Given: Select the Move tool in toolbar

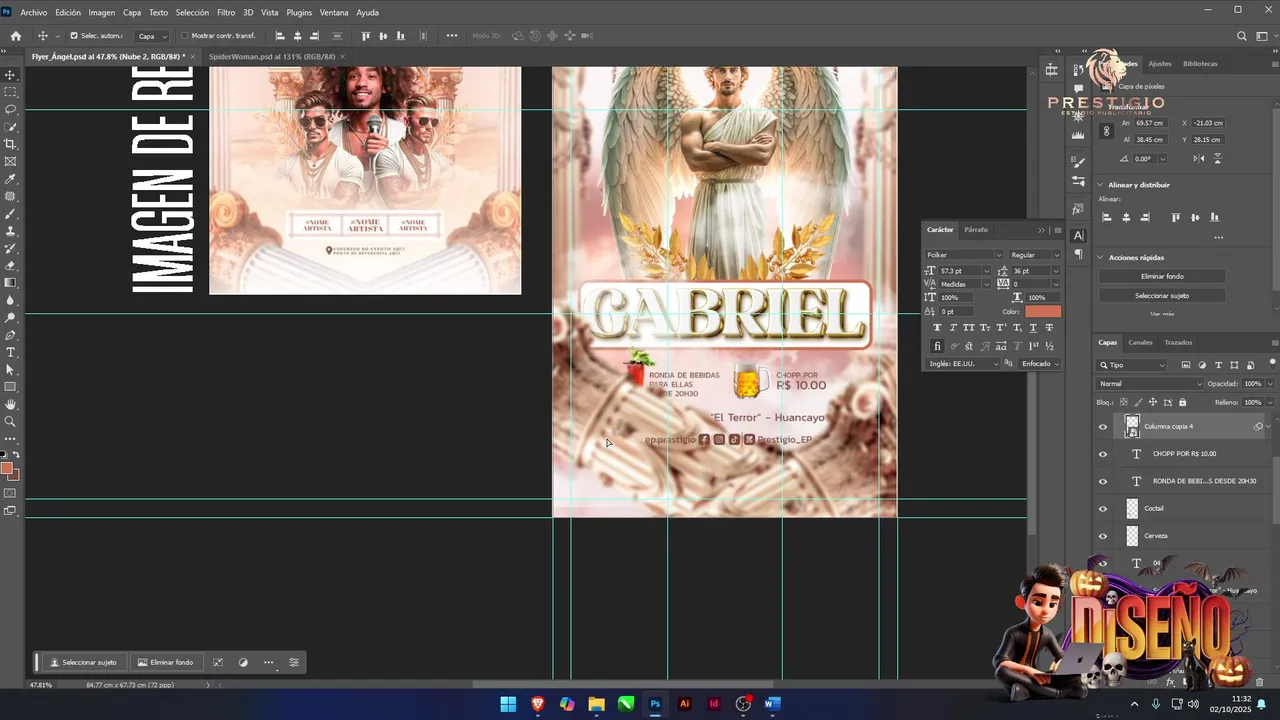Looking at the screenshot, I should point(11,75).
